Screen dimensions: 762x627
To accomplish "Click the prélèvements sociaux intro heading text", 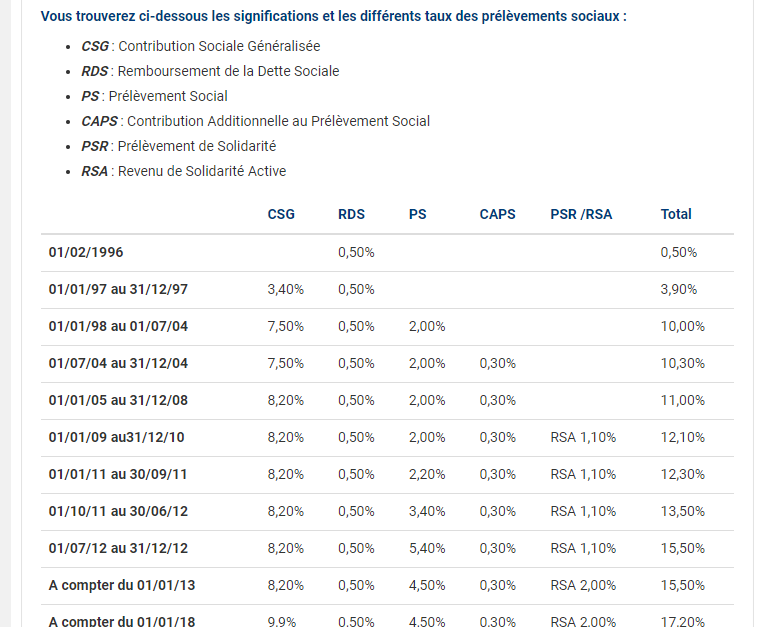I will tap(334, 17).
